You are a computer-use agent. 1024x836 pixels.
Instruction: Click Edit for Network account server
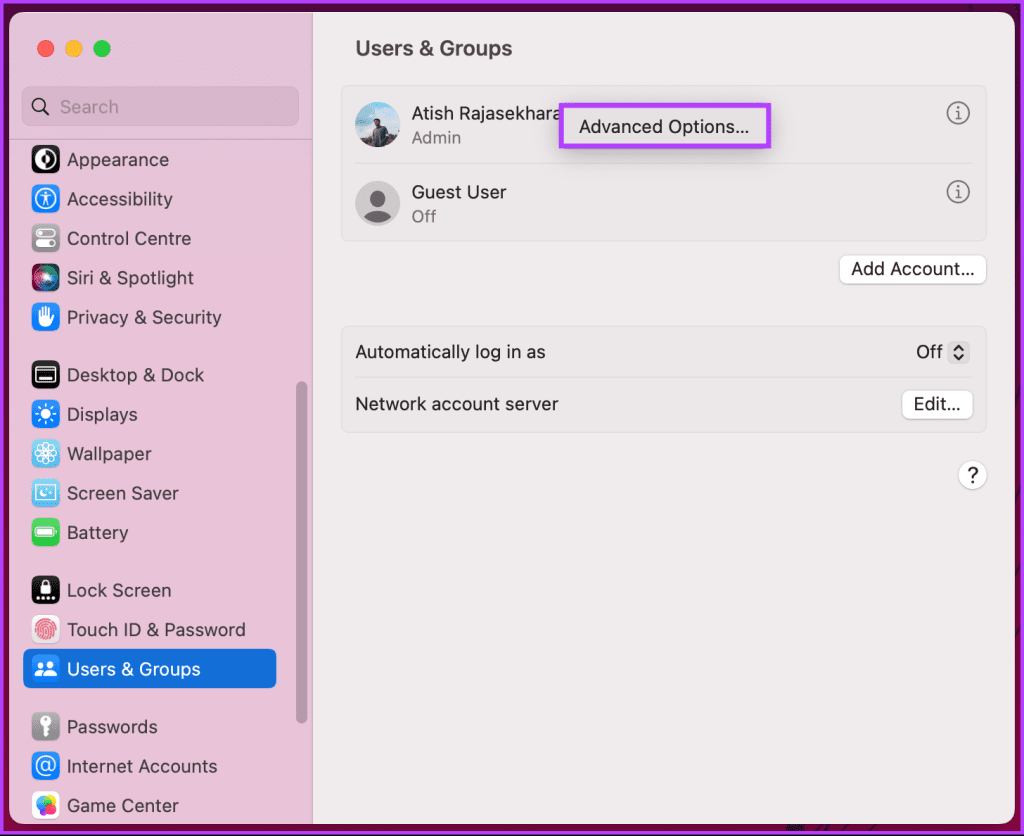pyautogui.click(x=937, y=404)
